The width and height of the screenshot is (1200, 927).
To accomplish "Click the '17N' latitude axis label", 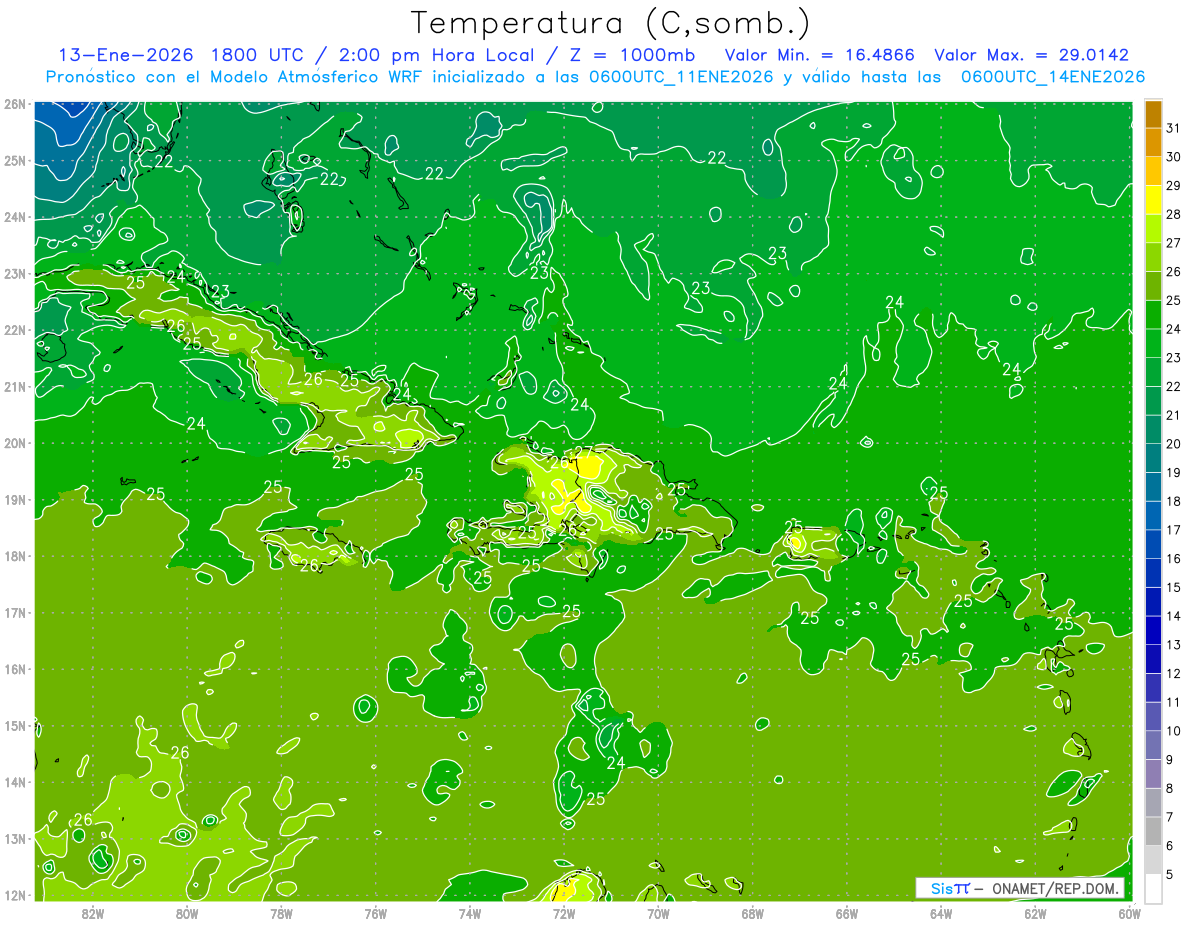I will pos(14,612).
